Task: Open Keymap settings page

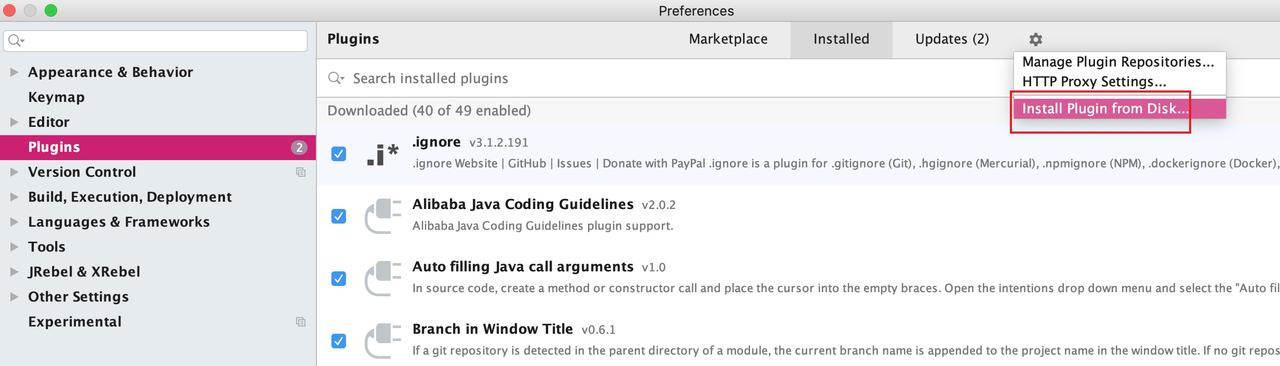Action: 56,97
